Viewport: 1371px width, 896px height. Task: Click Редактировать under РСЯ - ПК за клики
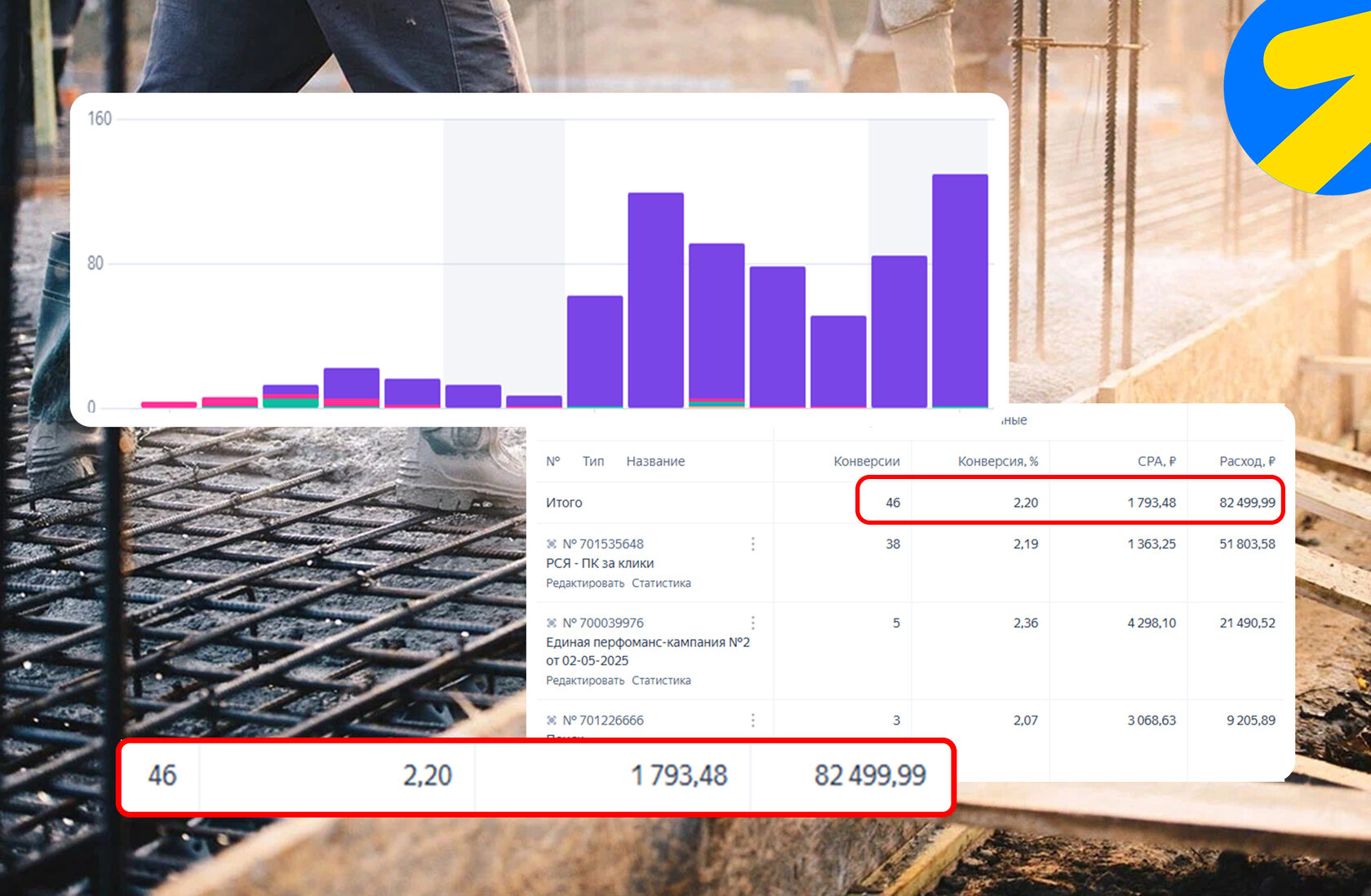[x=585, y=583]
